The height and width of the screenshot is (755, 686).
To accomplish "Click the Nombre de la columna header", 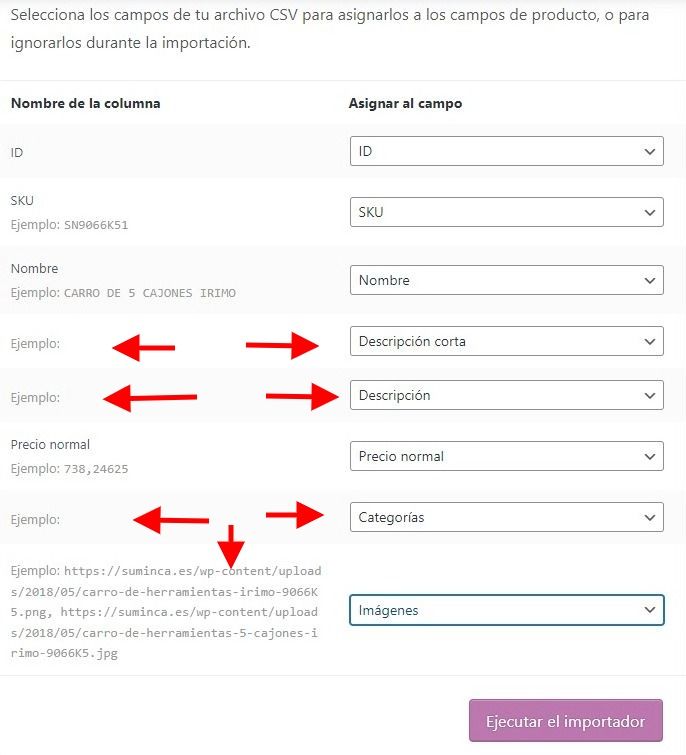I will (86, 104).
